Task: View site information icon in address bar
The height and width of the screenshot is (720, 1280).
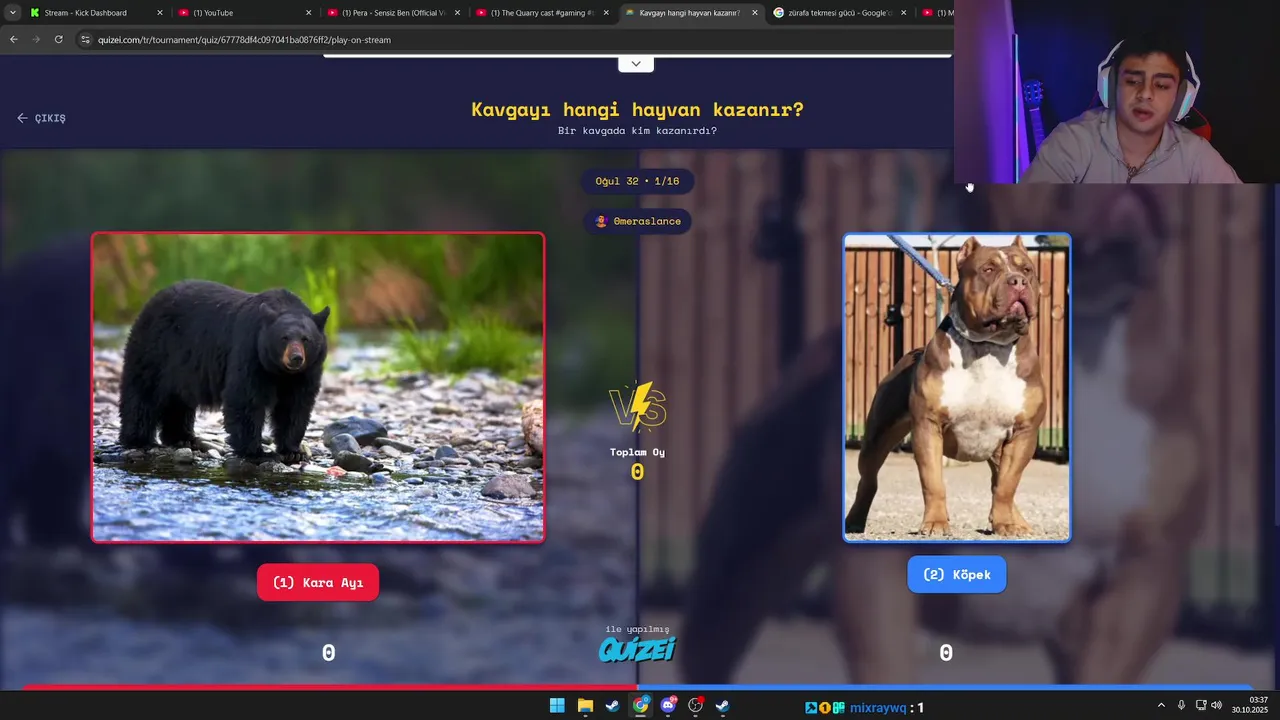Action: click(x=85, y=39)
